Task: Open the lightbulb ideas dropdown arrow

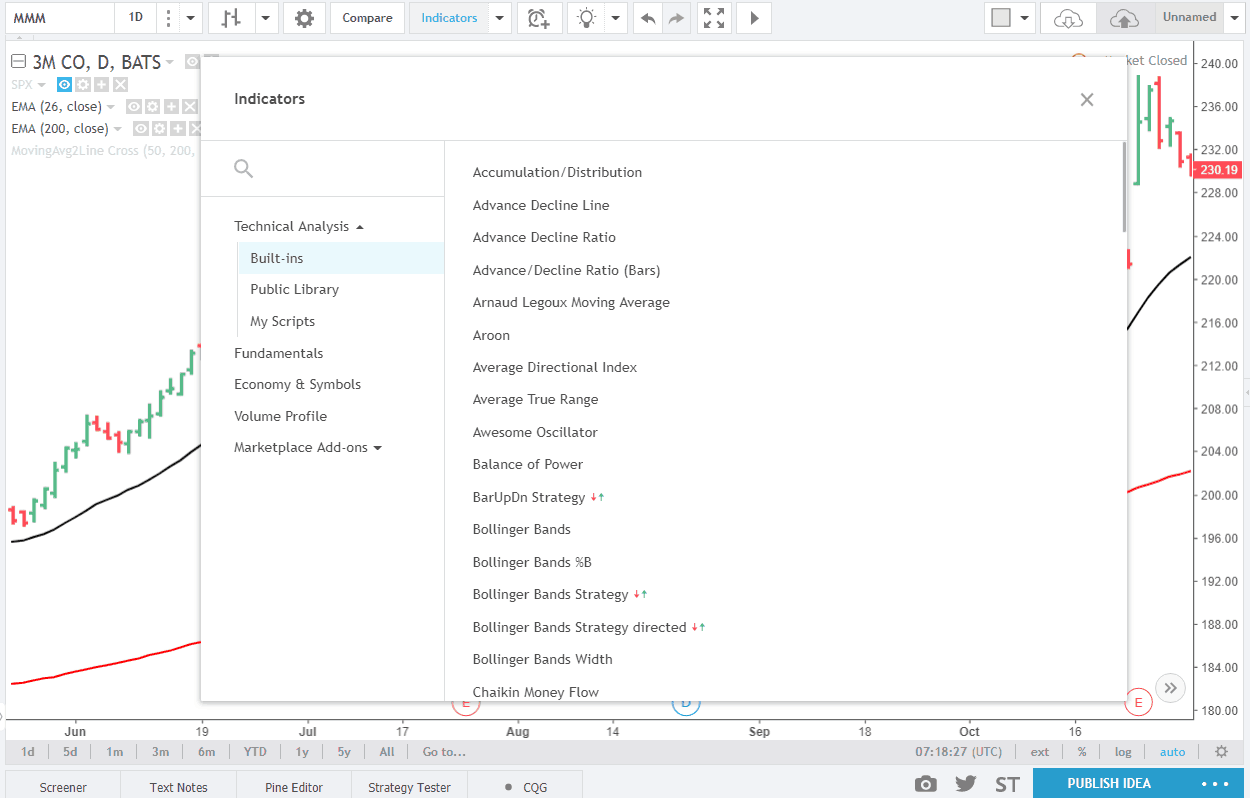Action: (616, 18)
